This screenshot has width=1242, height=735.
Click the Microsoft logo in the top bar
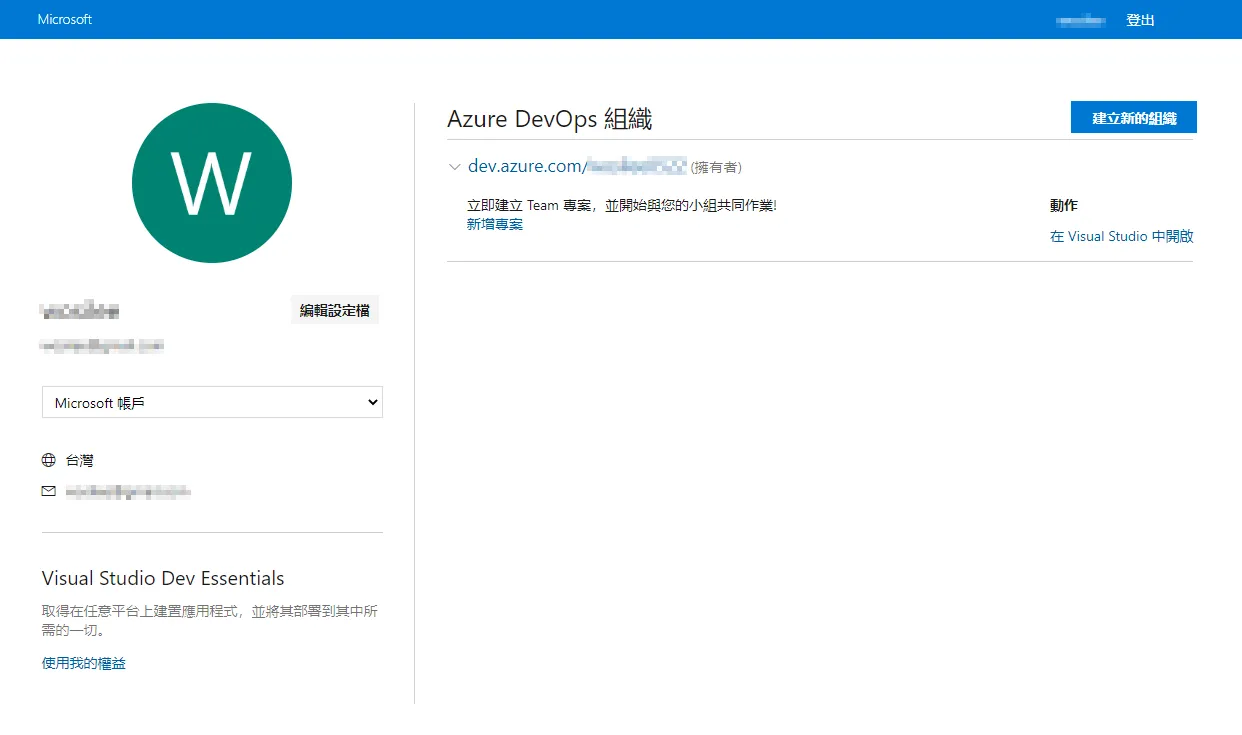64,19
